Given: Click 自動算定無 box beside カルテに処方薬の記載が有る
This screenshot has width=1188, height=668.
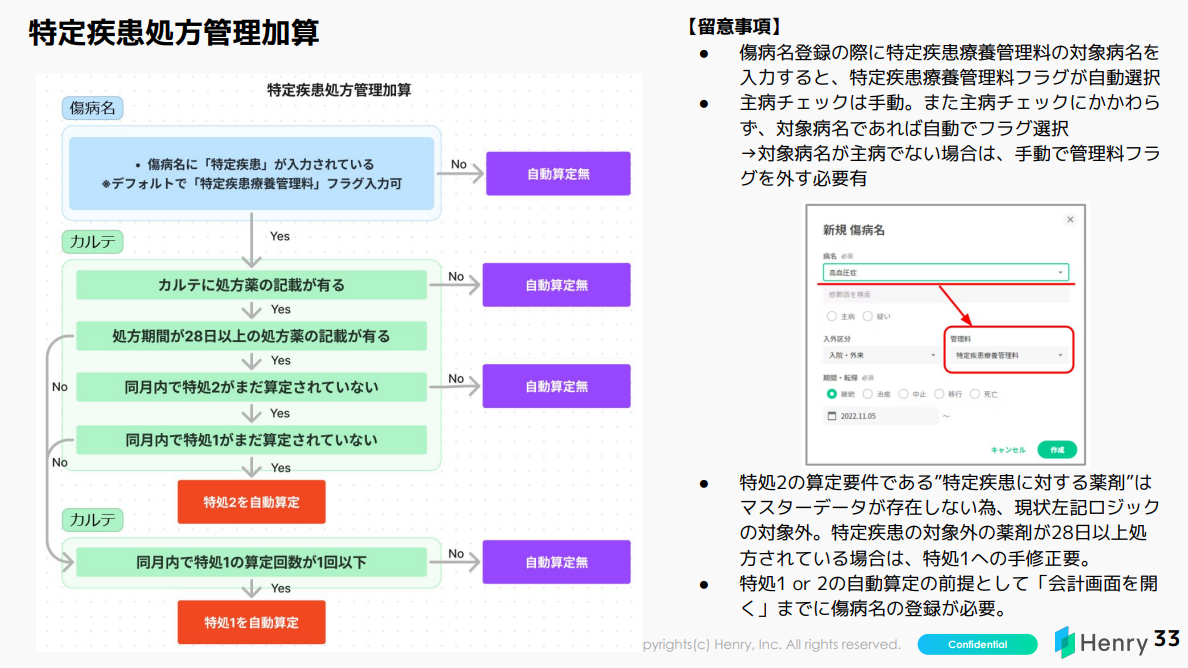Looking at the screenshot, I should [557, 285].
